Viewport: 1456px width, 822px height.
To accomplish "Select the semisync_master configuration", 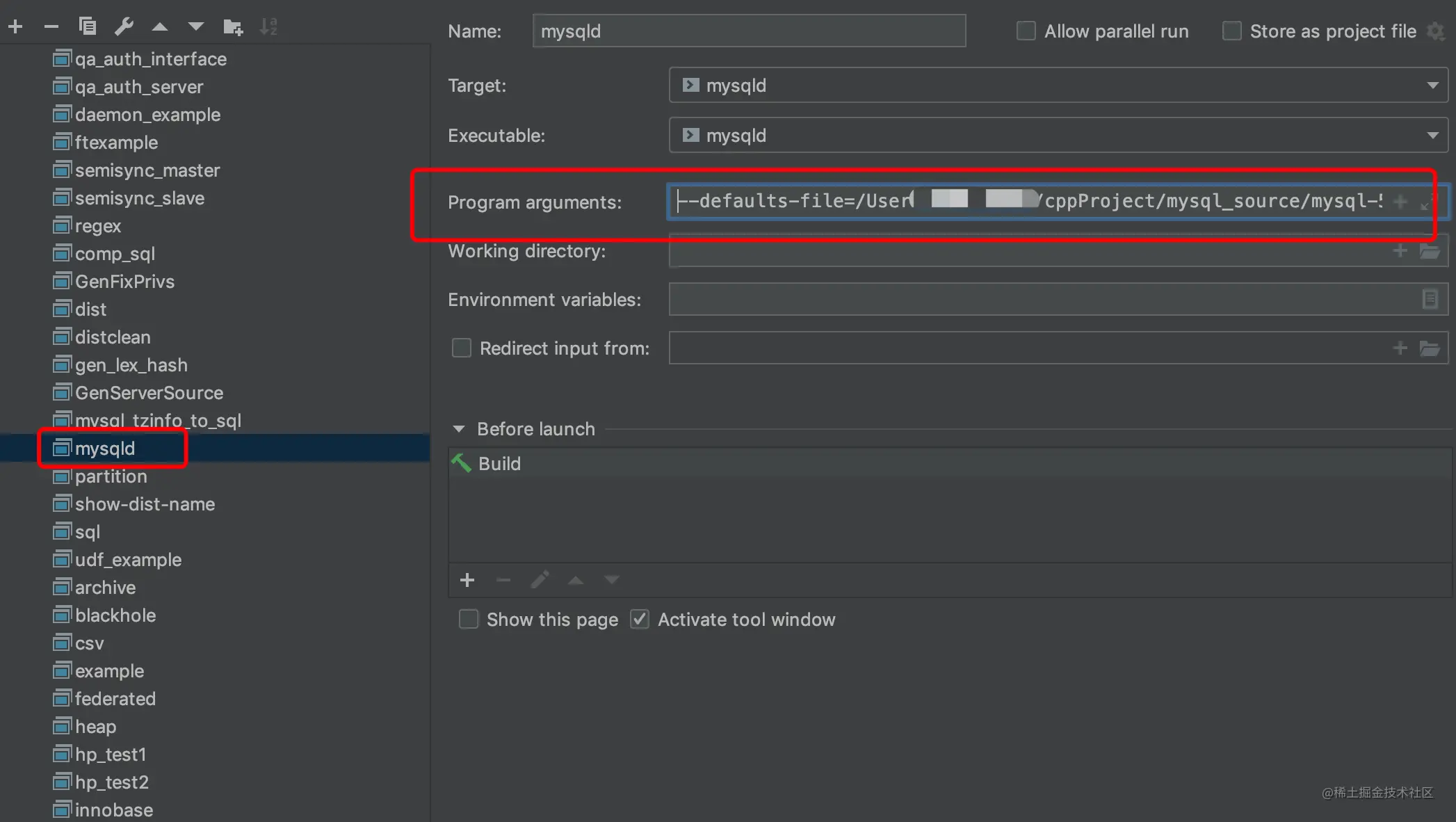I will coord(147,170).
